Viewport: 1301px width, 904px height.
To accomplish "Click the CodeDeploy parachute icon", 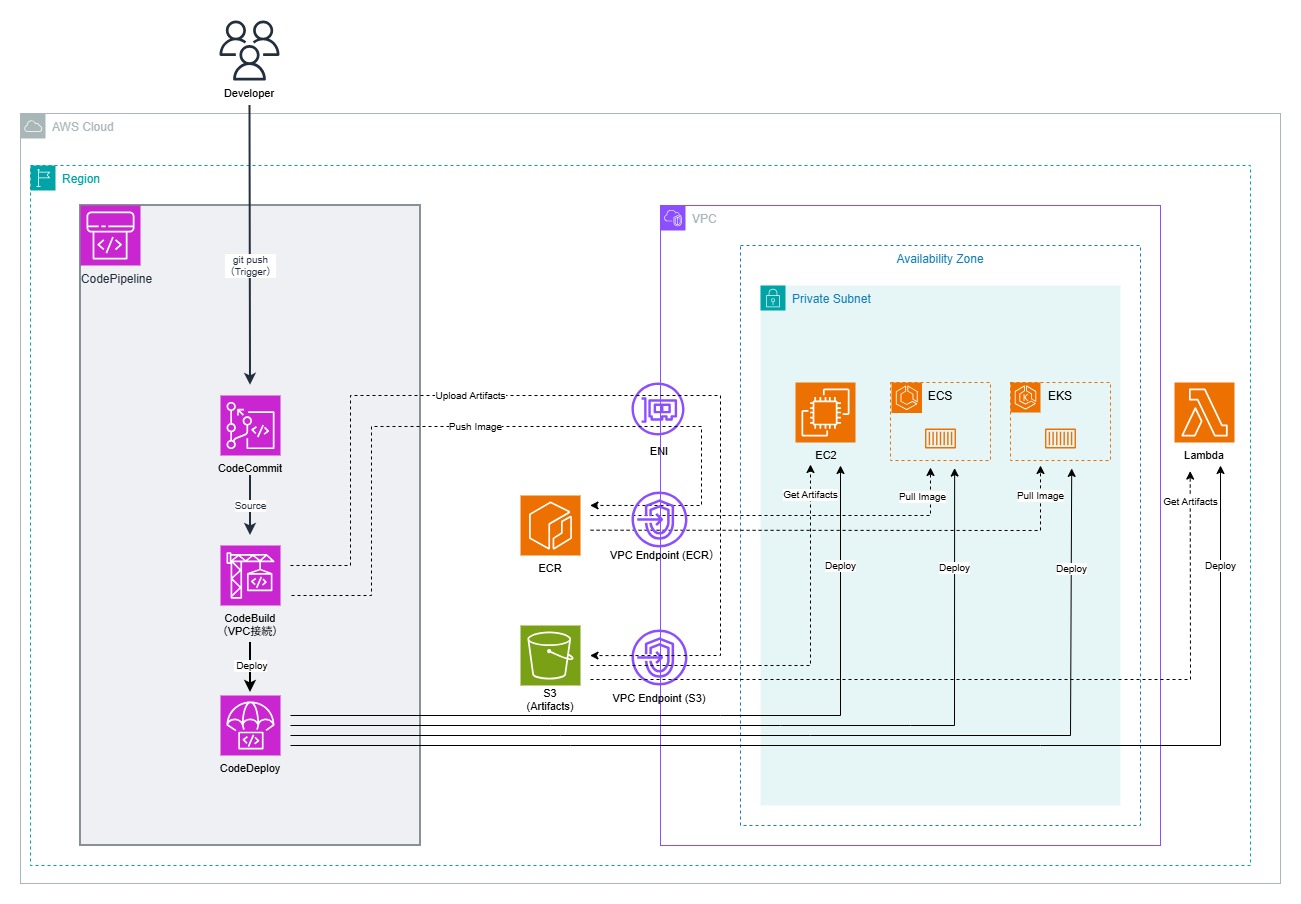I will click(250, 725).
